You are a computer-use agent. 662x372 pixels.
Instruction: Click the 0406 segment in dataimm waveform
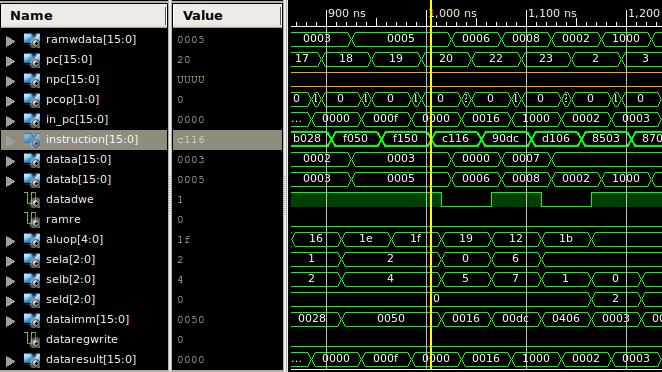[566, 318]
